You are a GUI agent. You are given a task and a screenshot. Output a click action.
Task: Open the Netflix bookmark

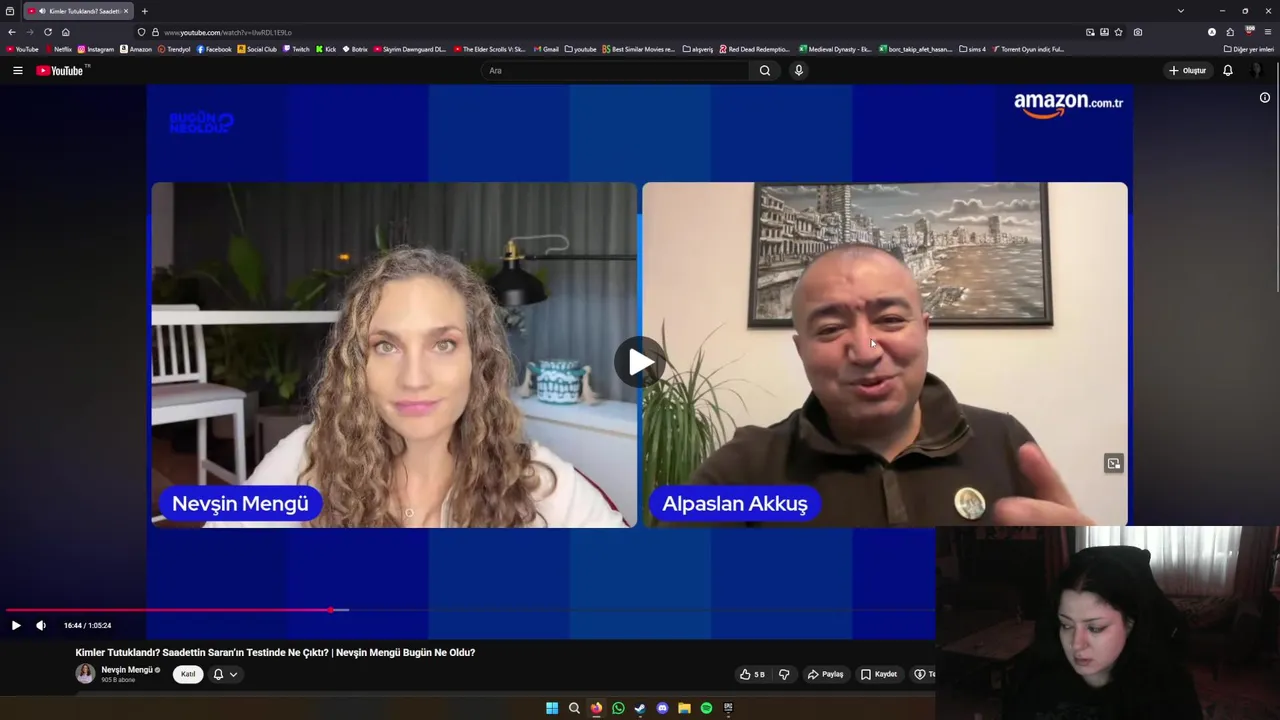(x=59, y=49)
